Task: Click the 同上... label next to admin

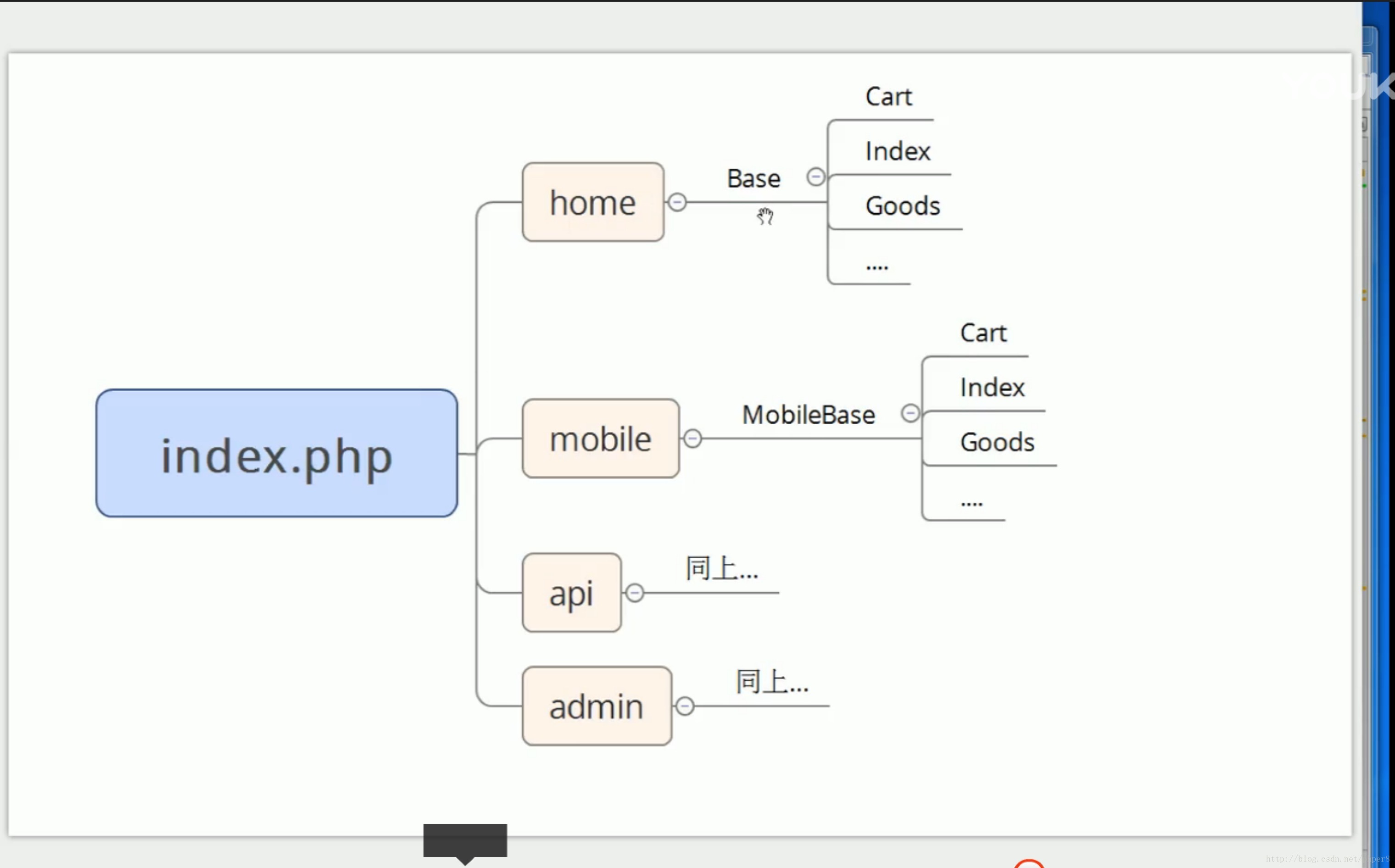Action: click(x=773, y=681)
